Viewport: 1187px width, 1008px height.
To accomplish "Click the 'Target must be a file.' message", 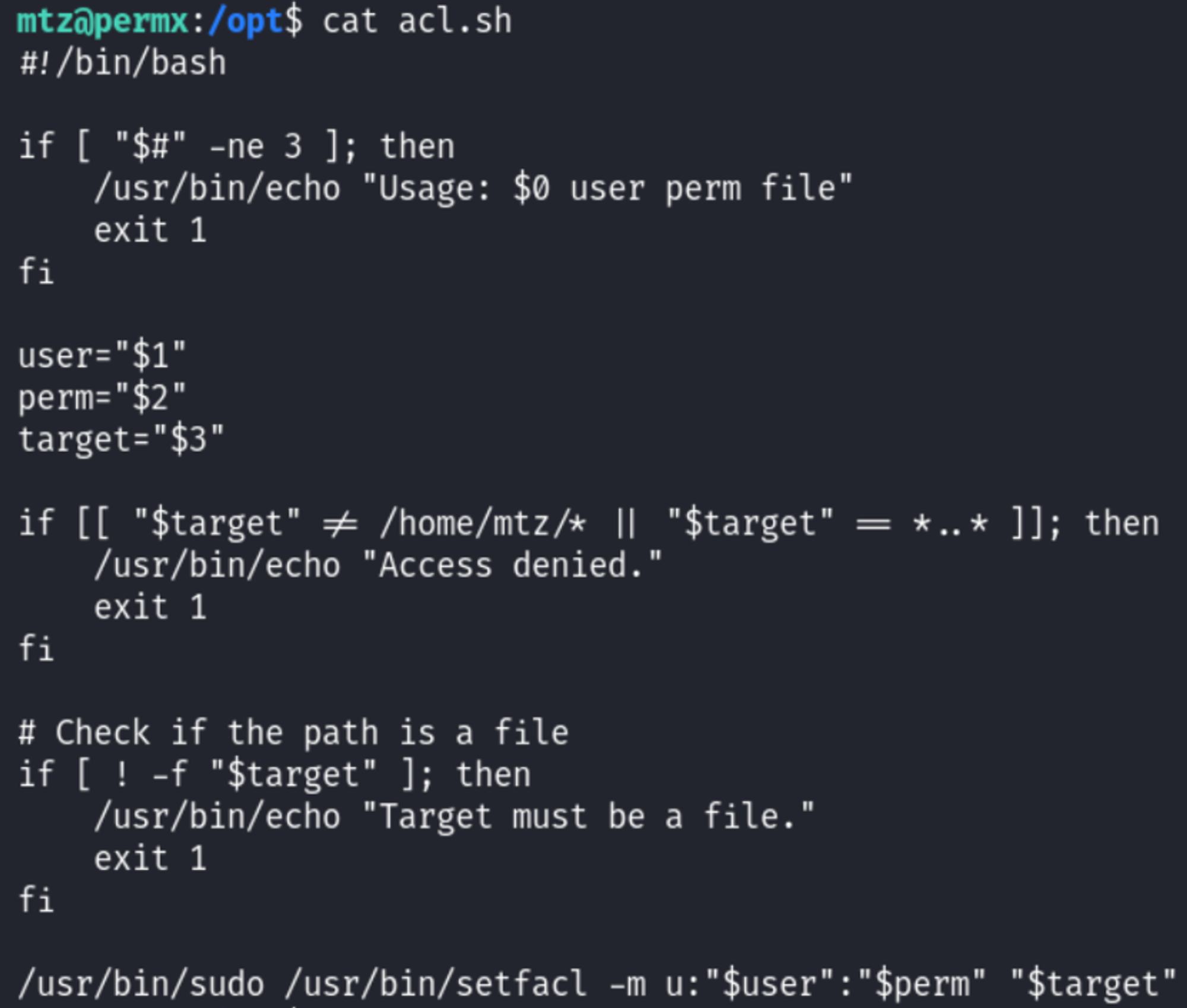I will 588,817.
